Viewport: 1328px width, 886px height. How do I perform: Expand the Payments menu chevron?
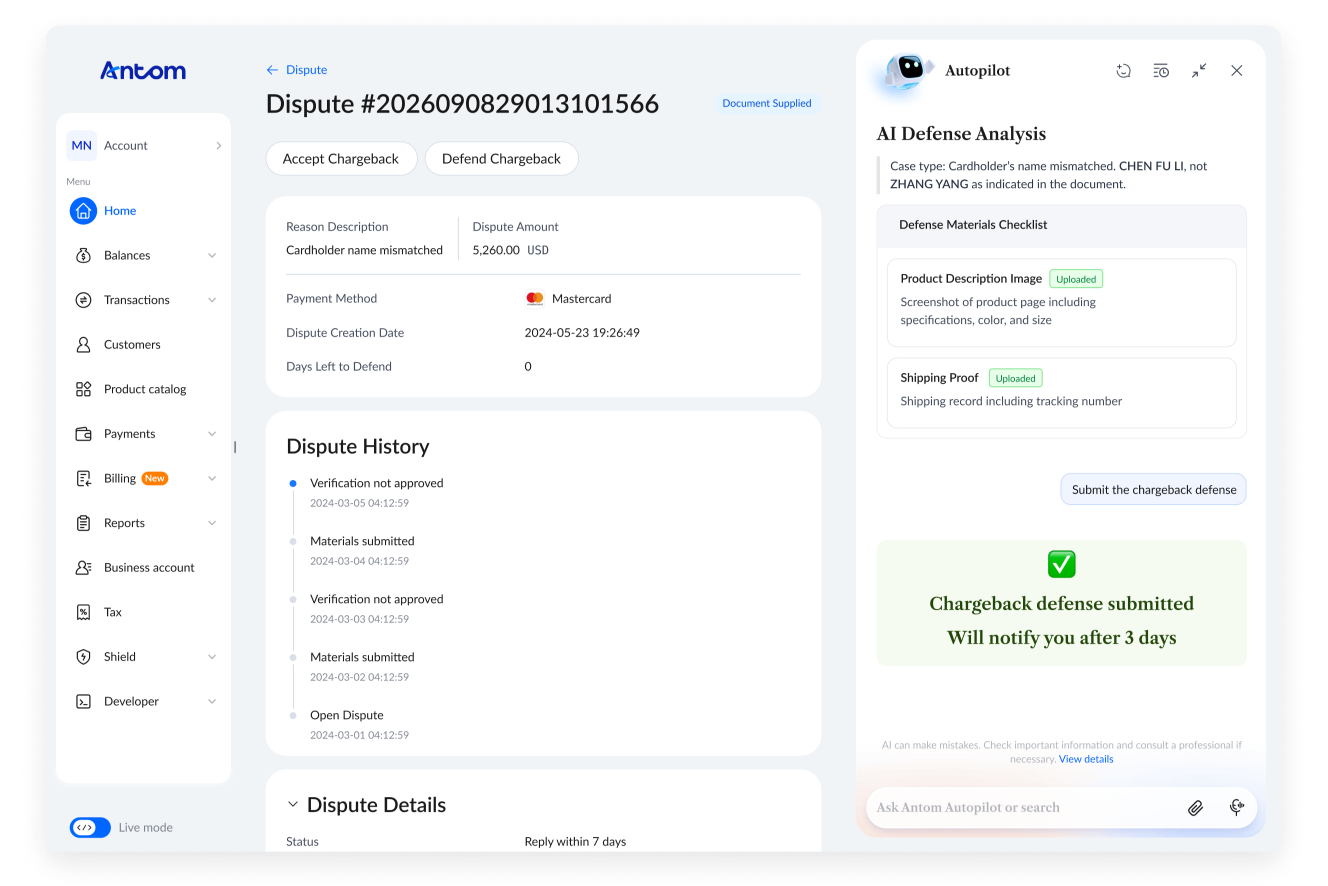tap(212, 434)
